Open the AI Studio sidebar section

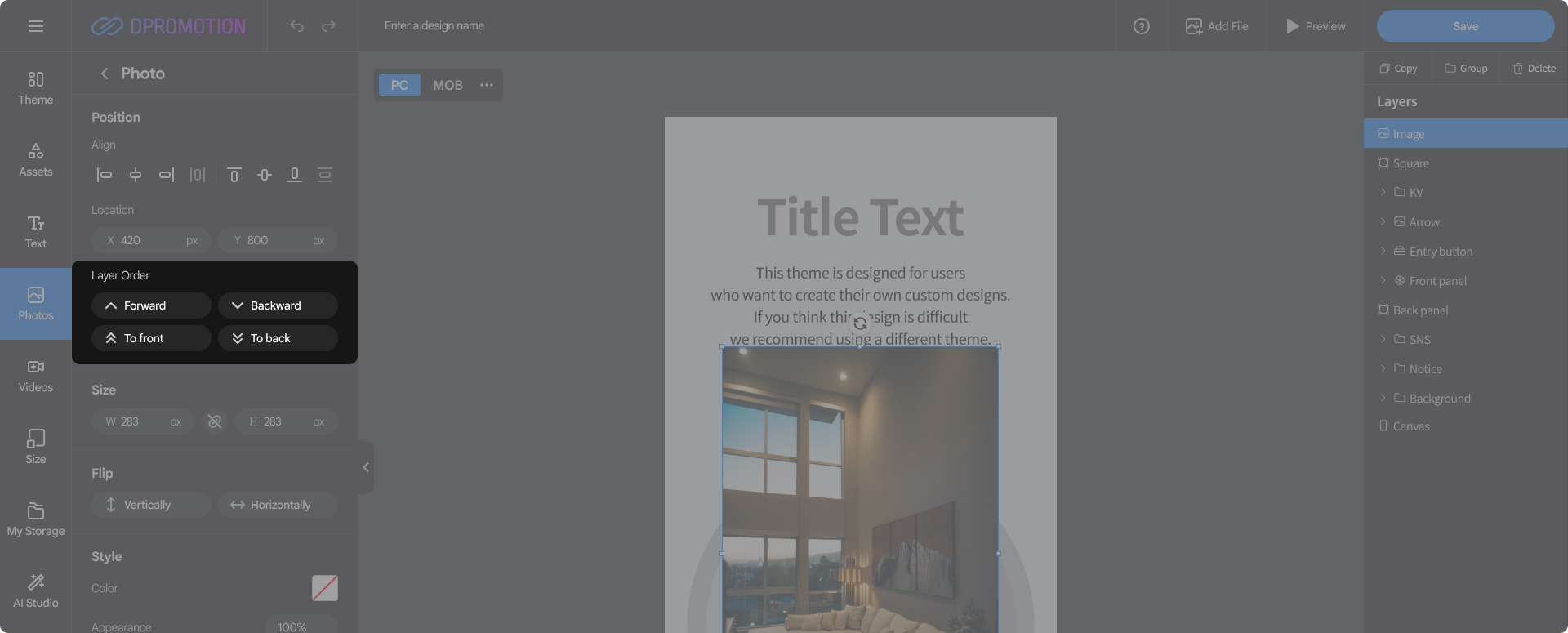click(36, 591)
